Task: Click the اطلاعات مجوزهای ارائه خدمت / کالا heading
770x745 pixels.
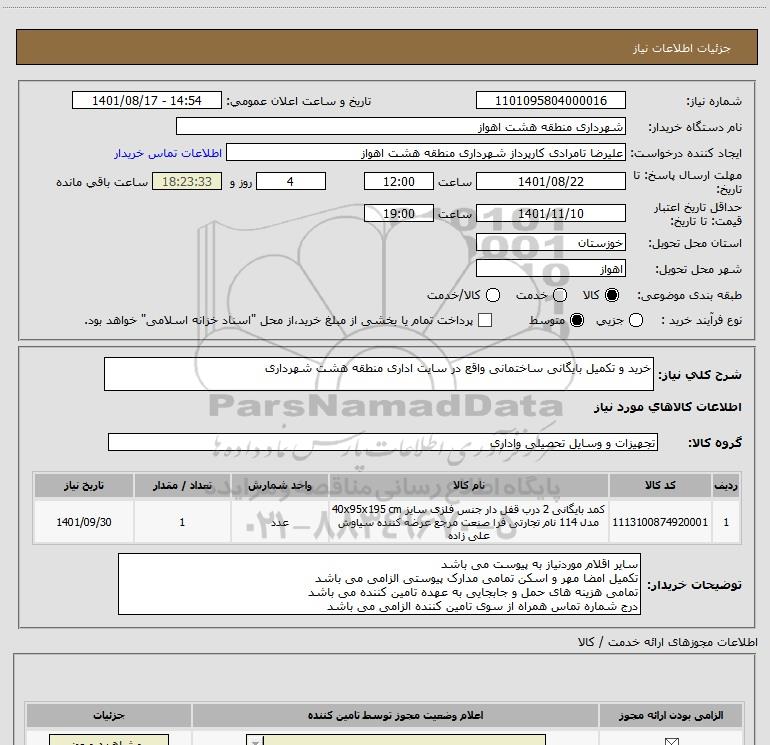Action: [668, 642]
